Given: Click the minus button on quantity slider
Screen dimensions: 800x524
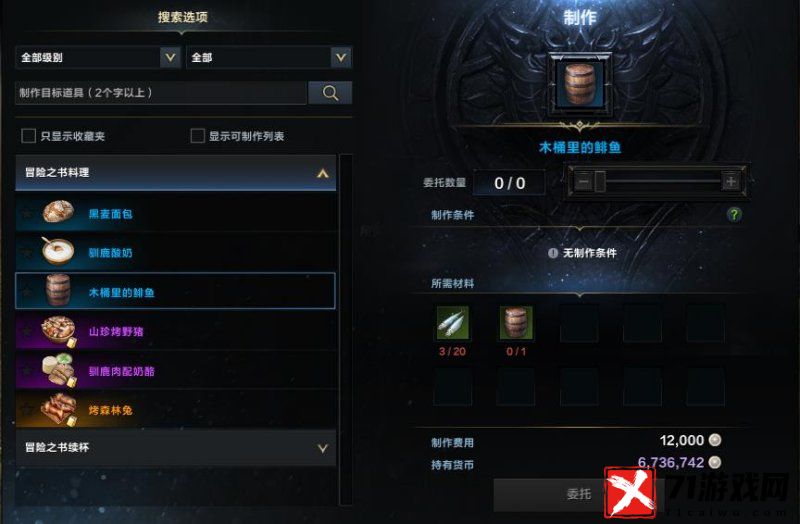Looking at the screenshot, I should [x=584, y=181].
